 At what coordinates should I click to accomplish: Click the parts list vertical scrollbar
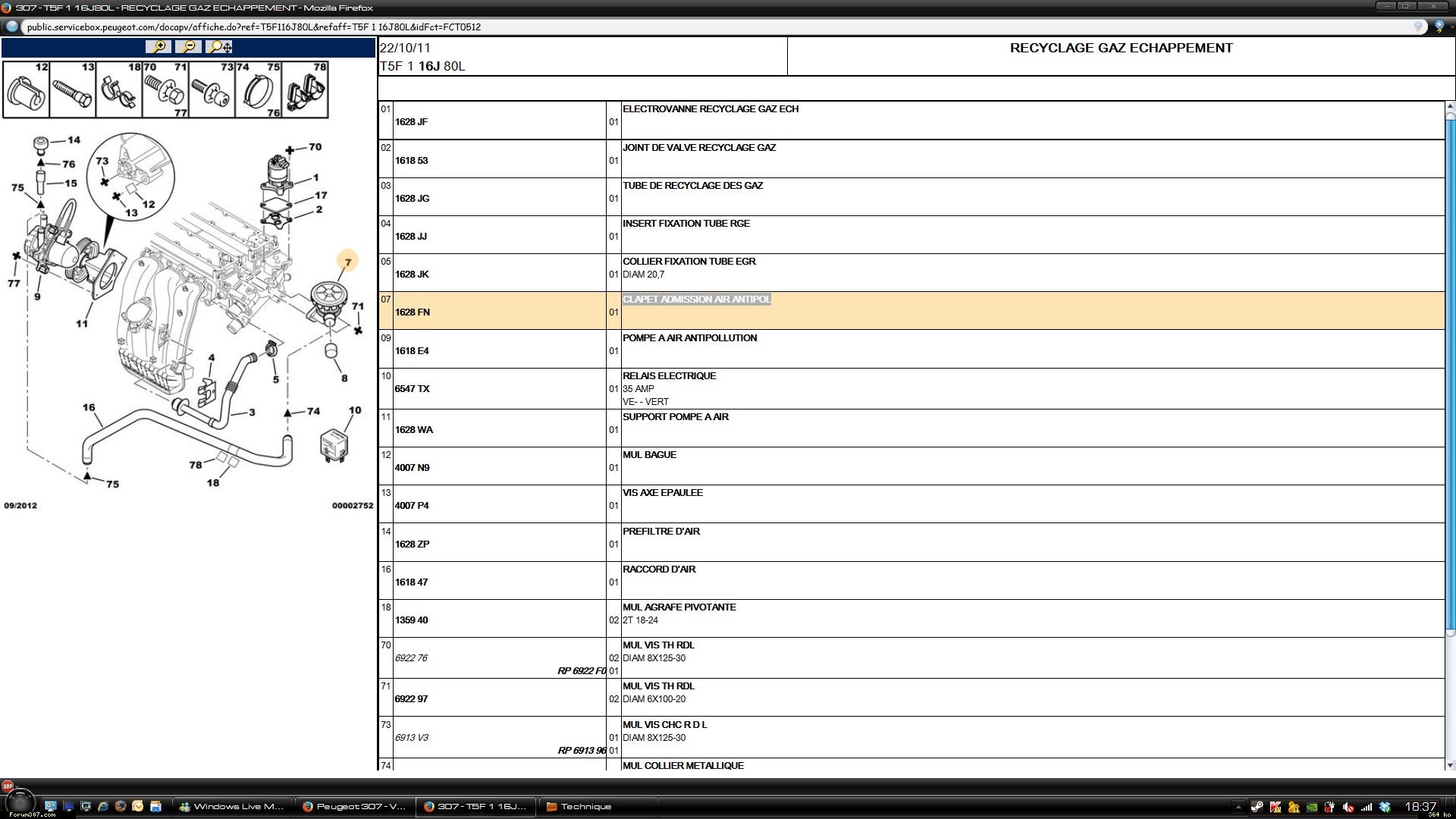(x=1450, y=375)
